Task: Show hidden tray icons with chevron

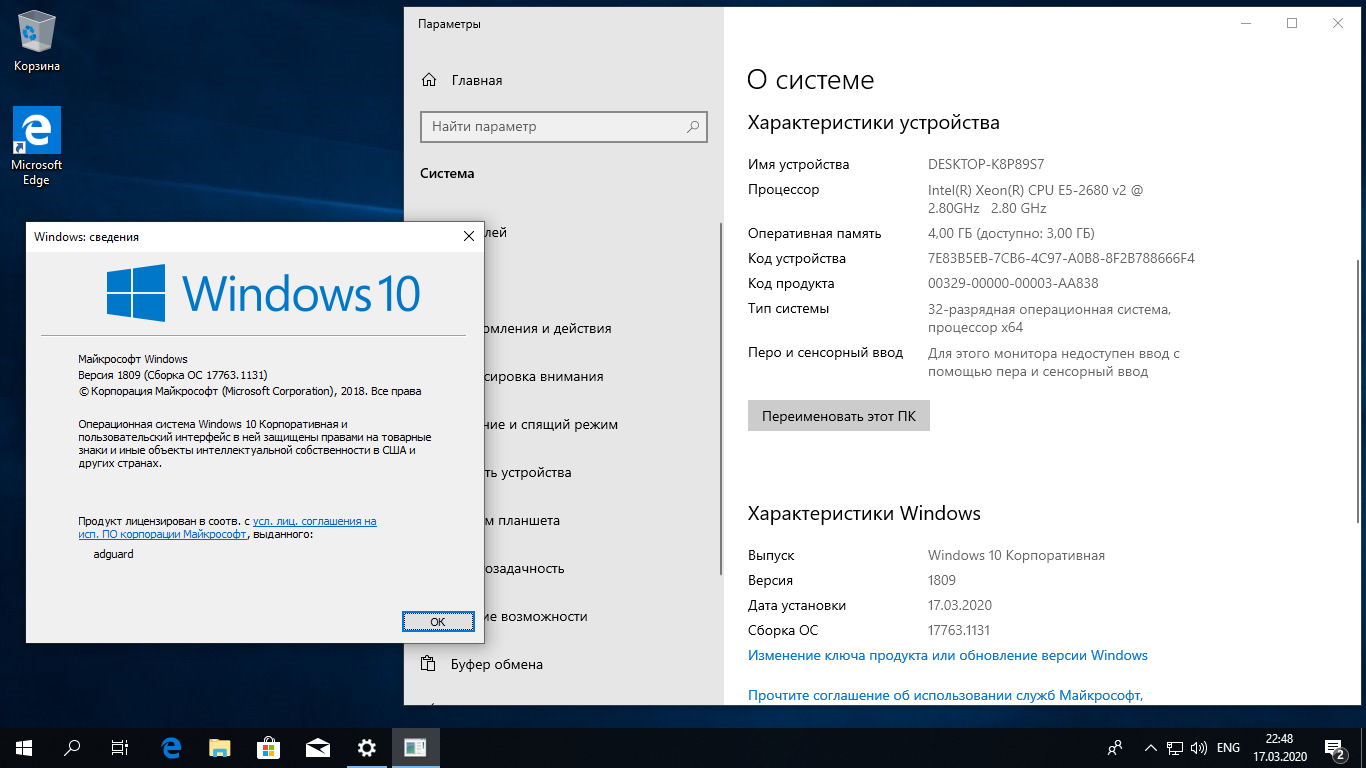Action: click(x=1151, y=748)
